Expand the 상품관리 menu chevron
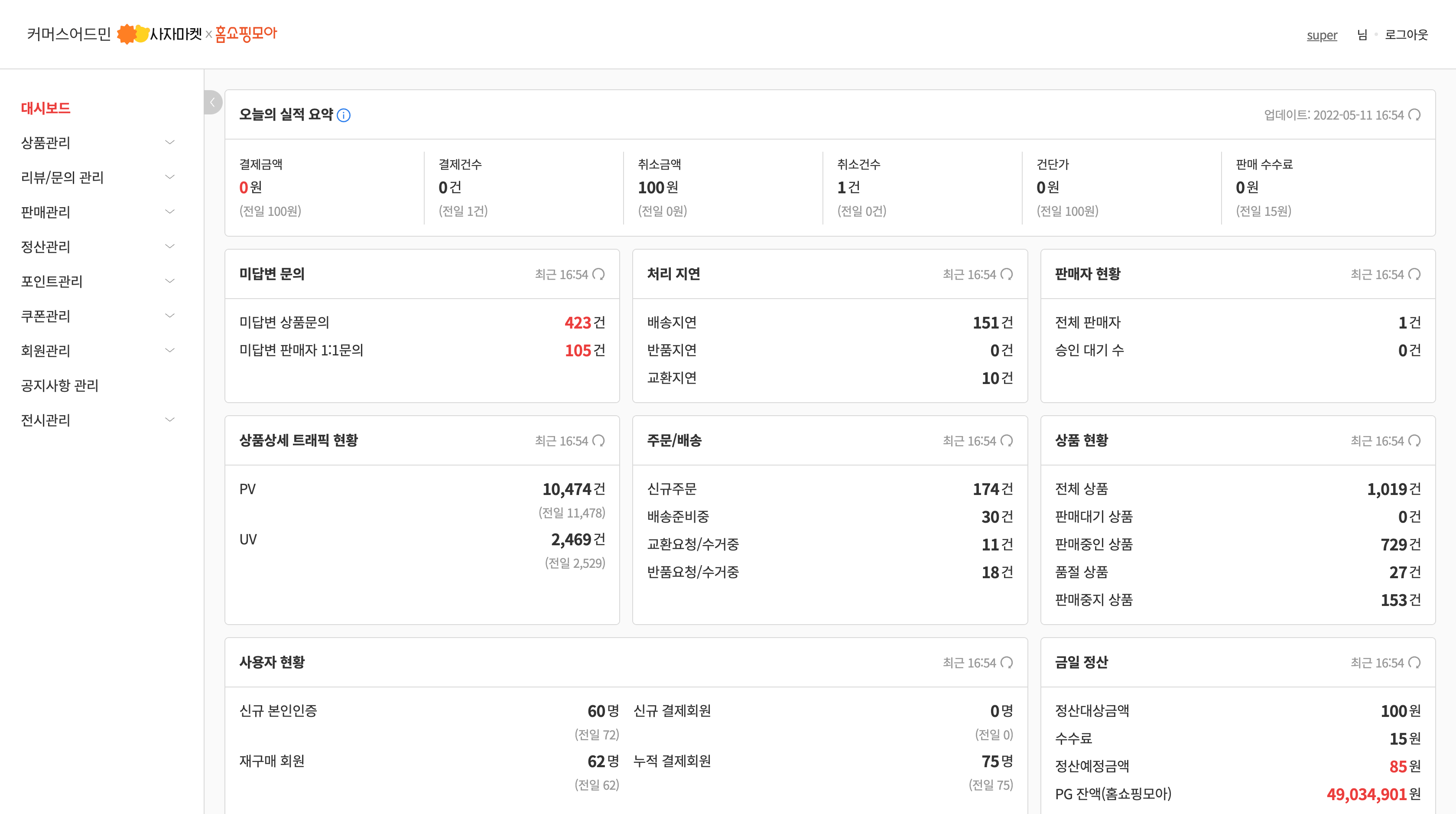1456x814 pixels. click(x=169, y=142)
